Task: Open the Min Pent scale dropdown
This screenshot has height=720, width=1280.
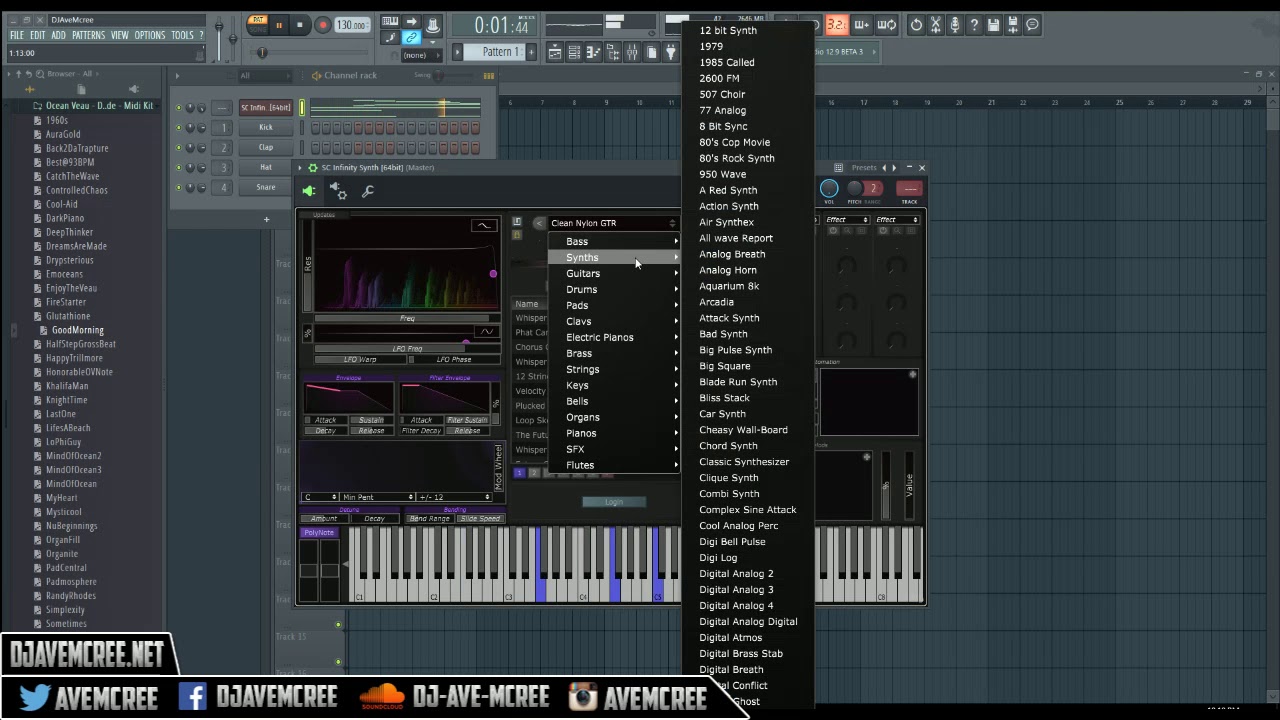Action: tap(377, 497)
